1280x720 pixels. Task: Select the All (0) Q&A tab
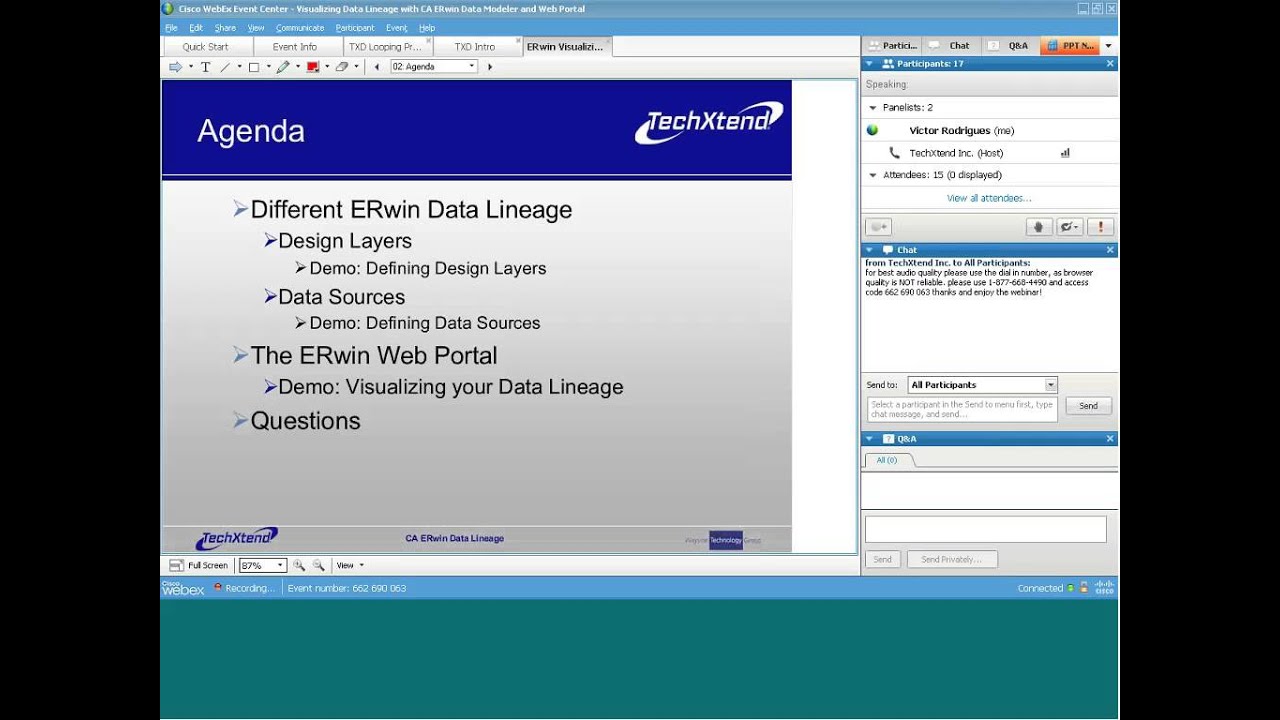pyautogui.click(x=887, y=460)
